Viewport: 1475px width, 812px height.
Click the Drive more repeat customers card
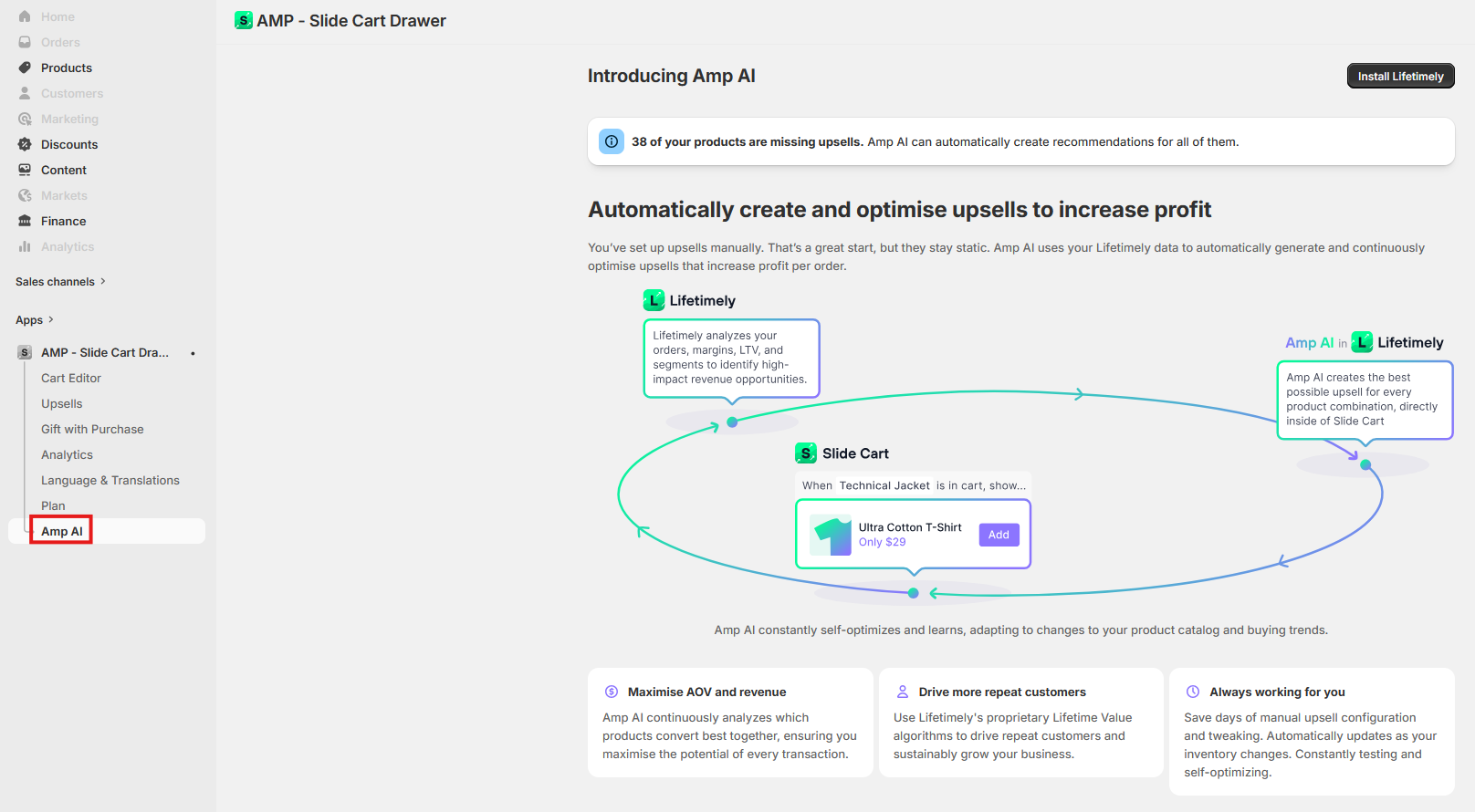pos(1020,723)
